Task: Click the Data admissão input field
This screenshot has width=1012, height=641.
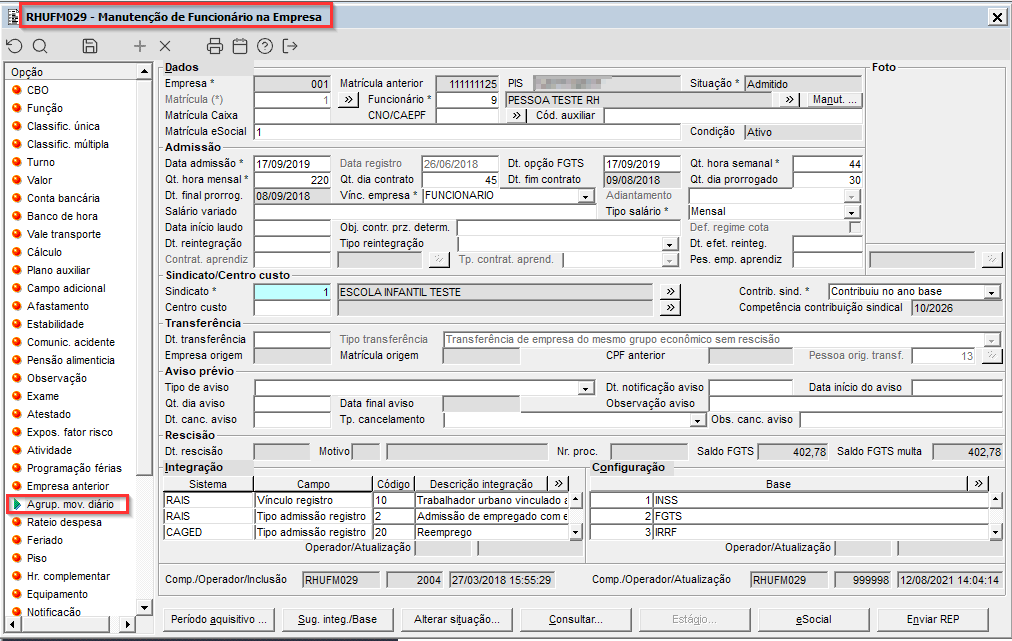Action: 292,164
